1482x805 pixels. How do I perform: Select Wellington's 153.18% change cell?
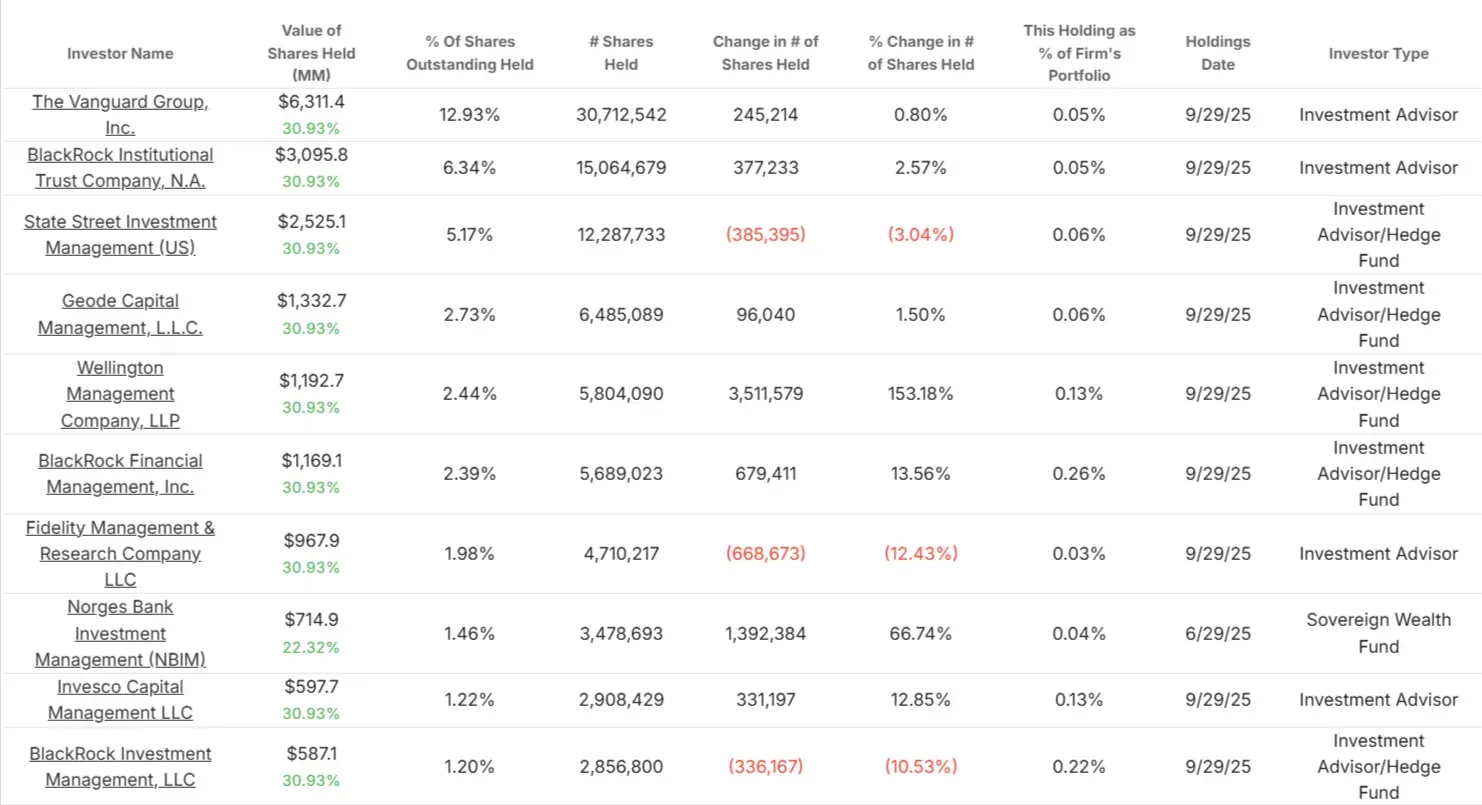pos(921,394)
